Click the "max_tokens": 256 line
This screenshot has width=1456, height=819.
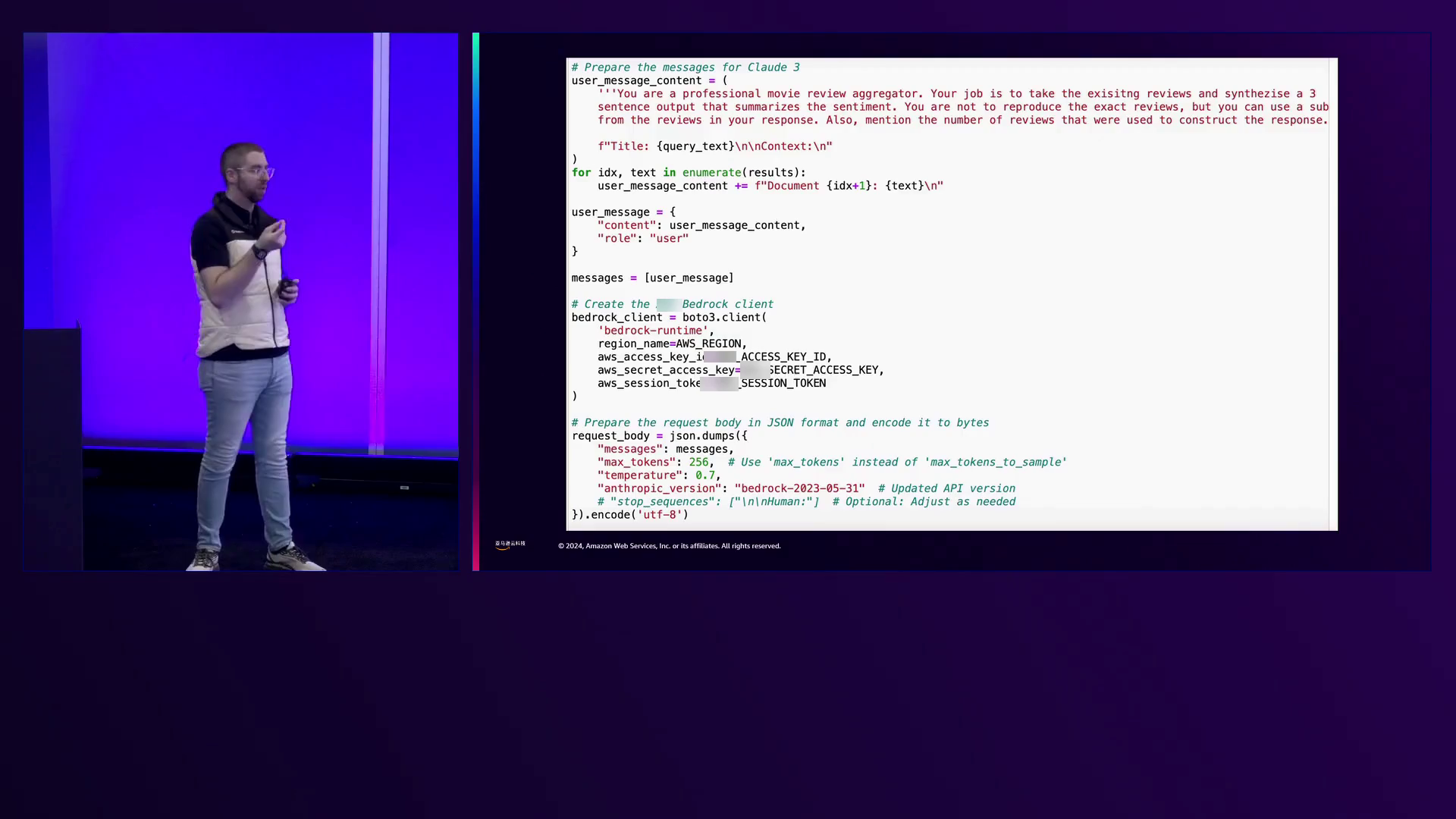pyautogui.click(x=654, y=463)
